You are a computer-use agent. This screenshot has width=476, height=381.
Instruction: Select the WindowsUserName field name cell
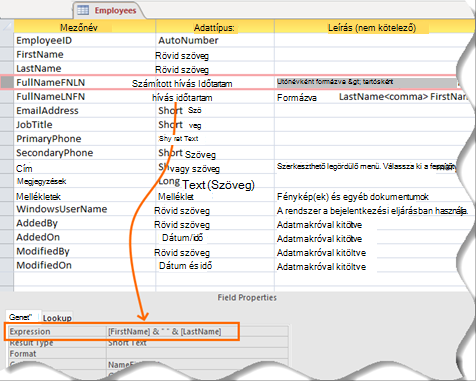tap(85, 209)
